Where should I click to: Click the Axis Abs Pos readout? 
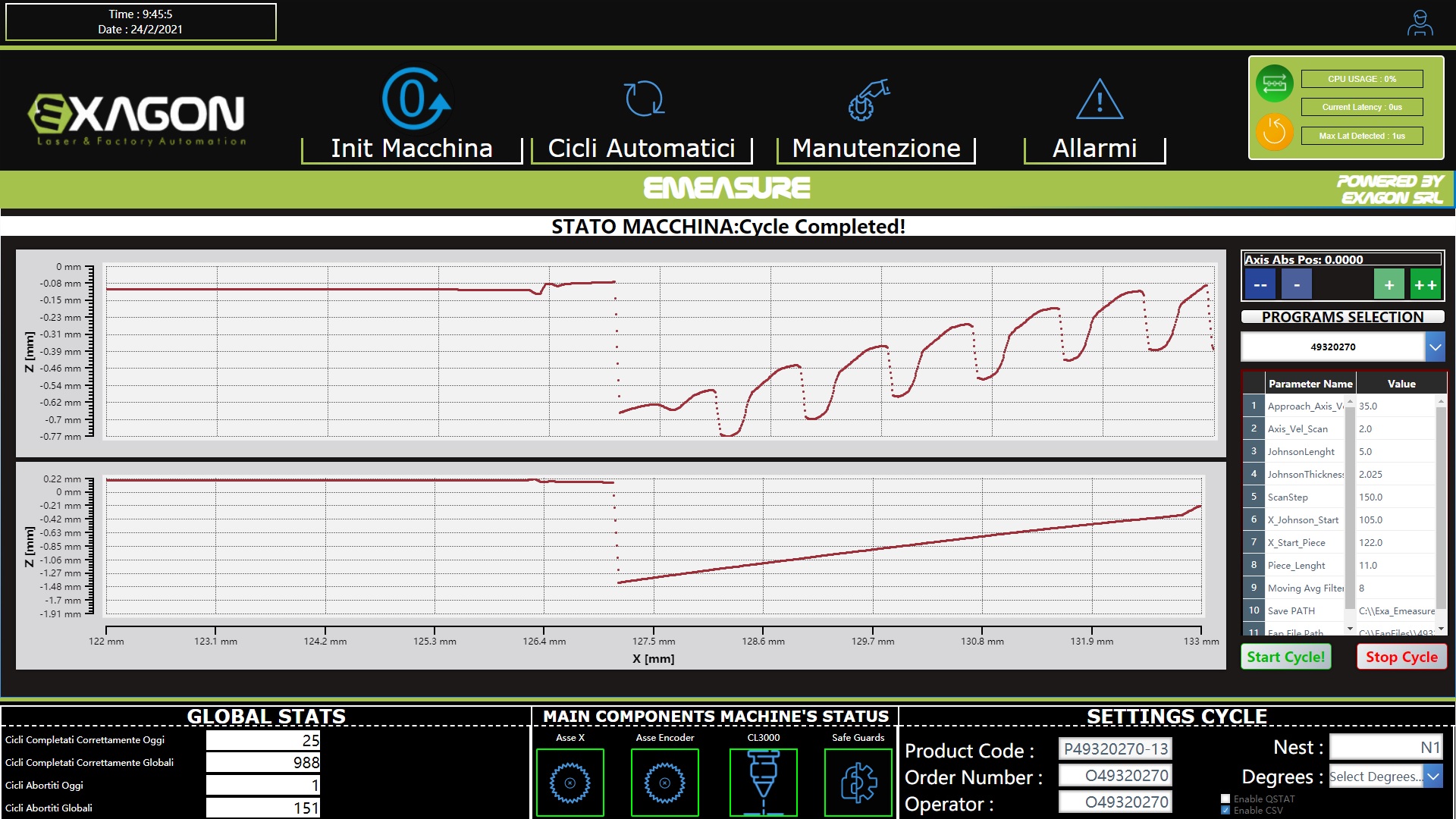[1342, 259]
